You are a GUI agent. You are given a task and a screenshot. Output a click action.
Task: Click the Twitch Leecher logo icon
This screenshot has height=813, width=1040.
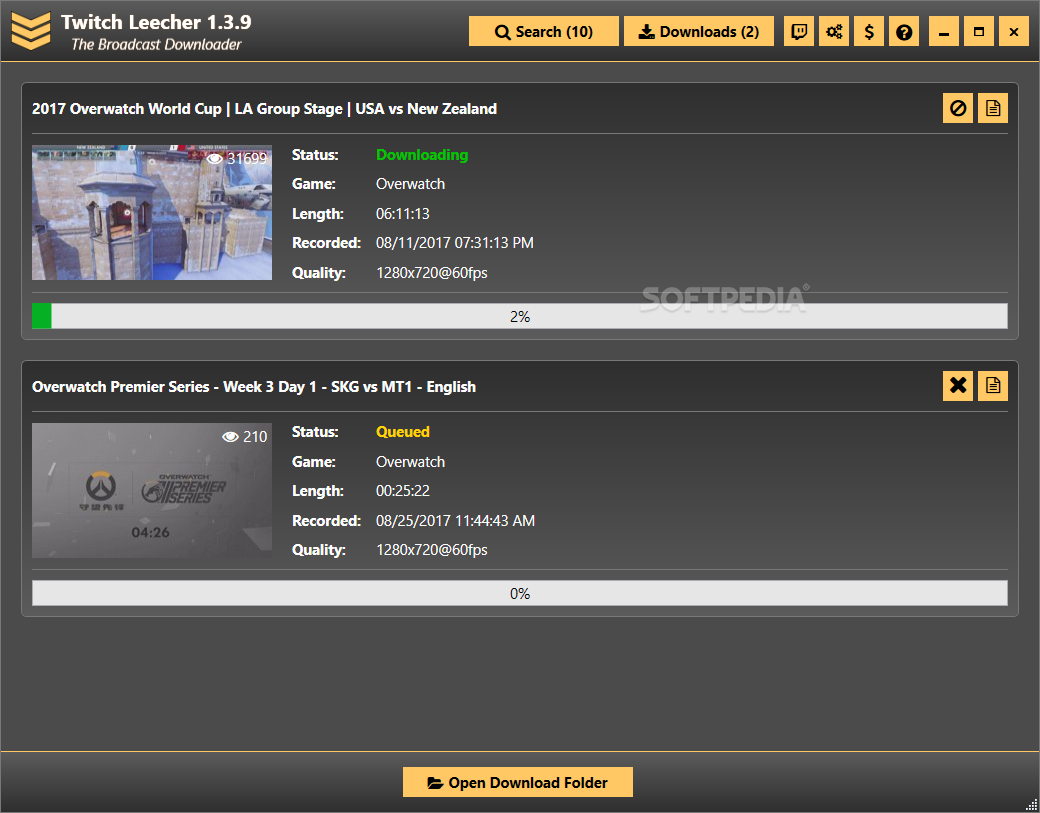(31, 31)
